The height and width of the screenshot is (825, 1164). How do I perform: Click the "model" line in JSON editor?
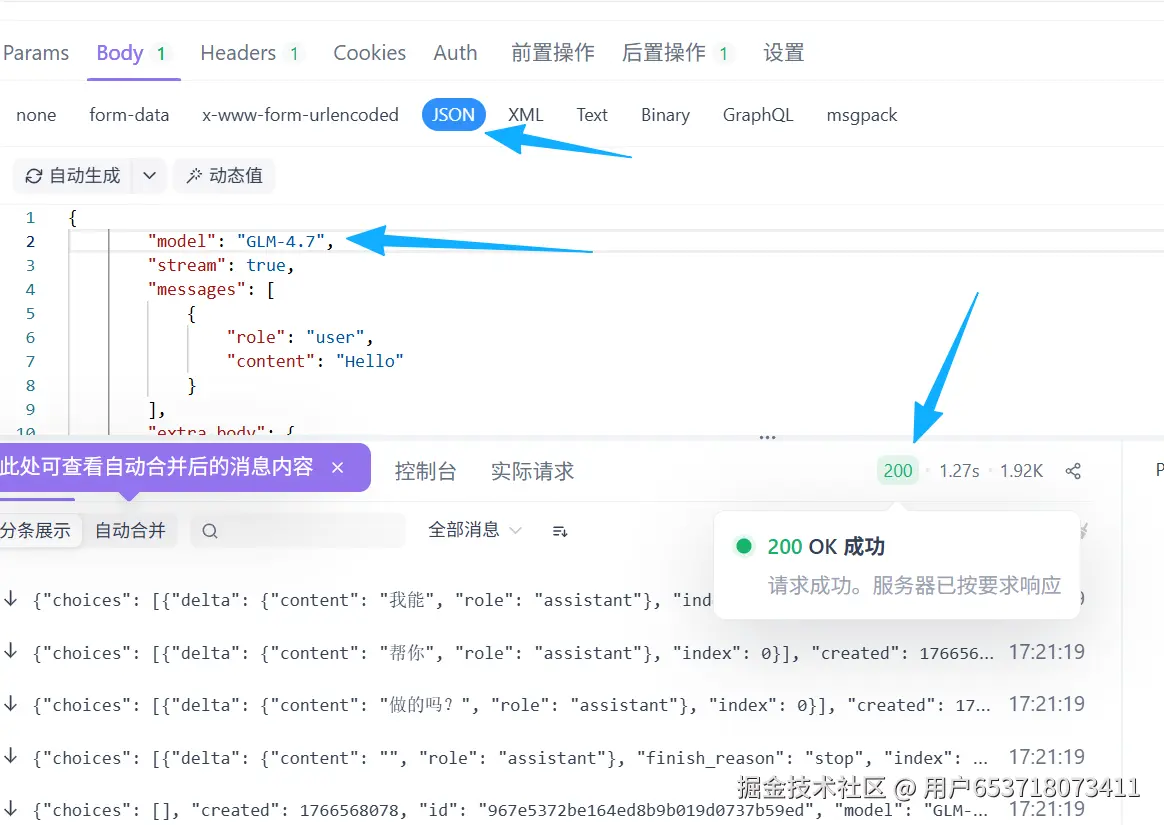(241, 241)
